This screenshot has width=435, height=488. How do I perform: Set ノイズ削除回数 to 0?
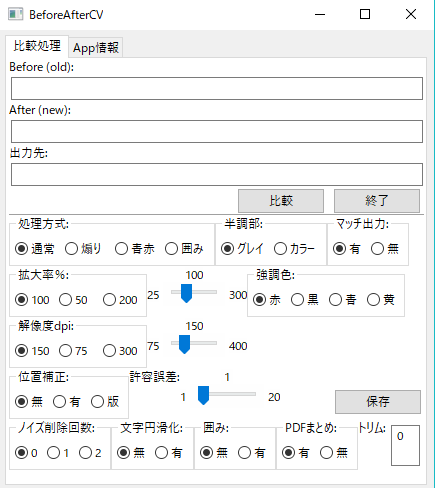(x=26, y=453)
